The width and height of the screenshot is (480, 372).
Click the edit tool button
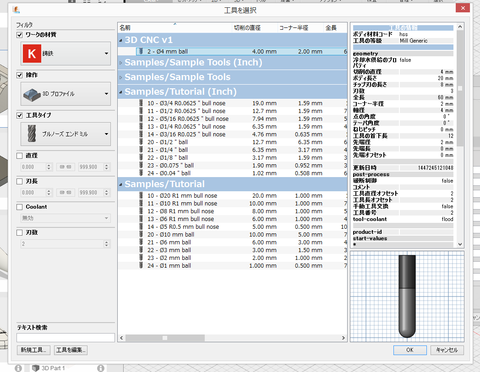tap(71, 350)
